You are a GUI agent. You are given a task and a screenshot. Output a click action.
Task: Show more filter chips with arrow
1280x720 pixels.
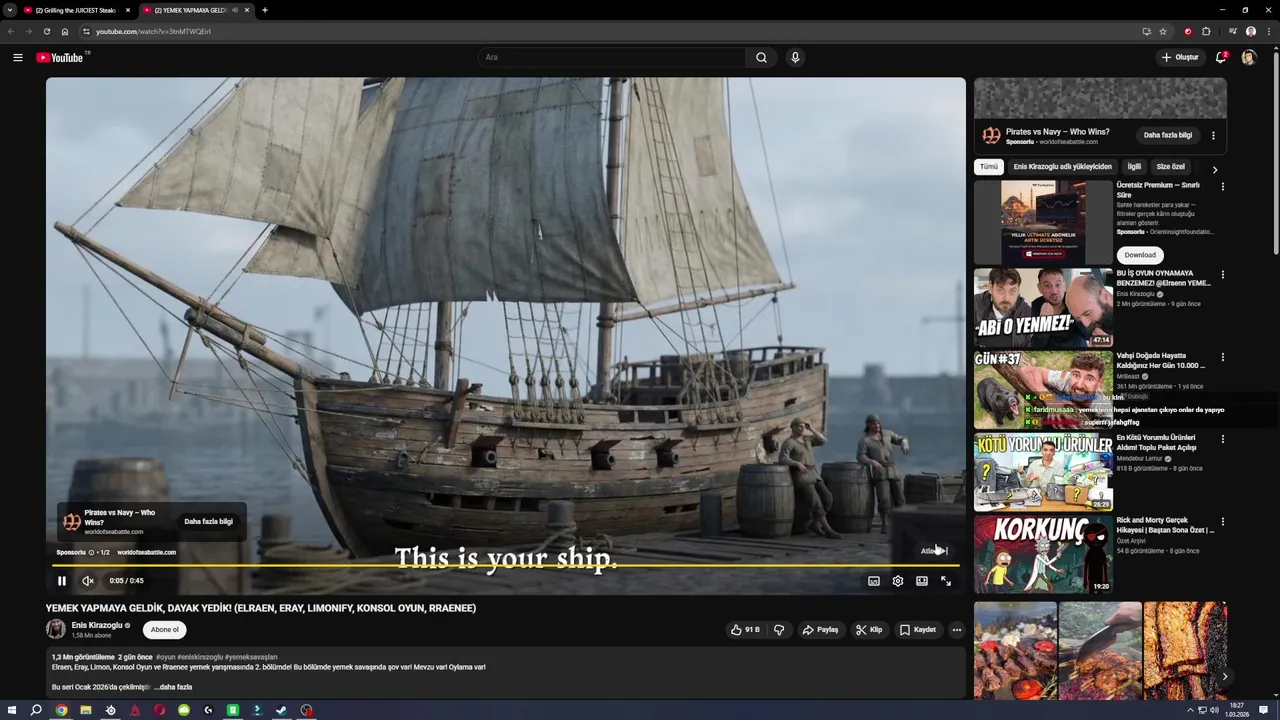pos(1214,169)
